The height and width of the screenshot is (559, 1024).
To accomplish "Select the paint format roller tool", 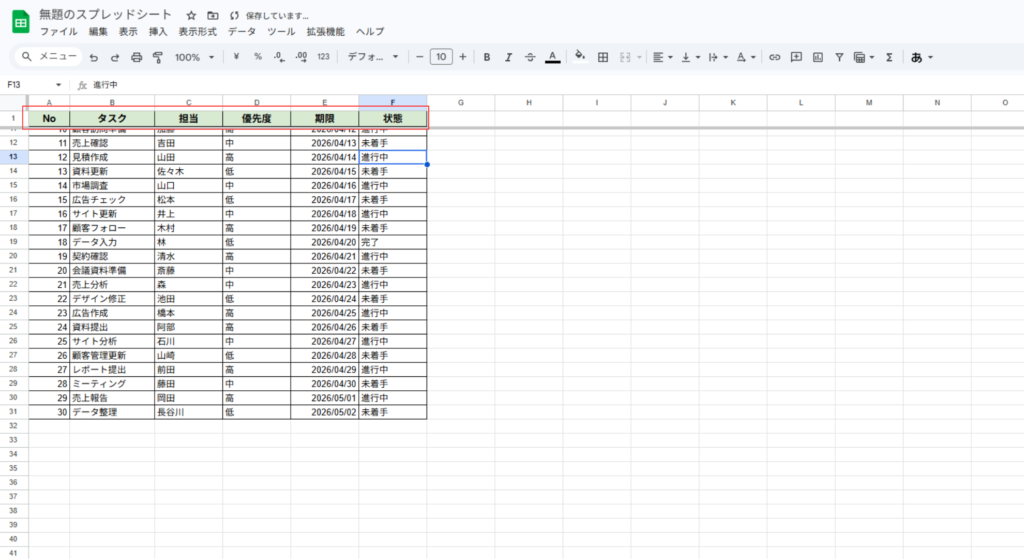I will pos(157,57).
